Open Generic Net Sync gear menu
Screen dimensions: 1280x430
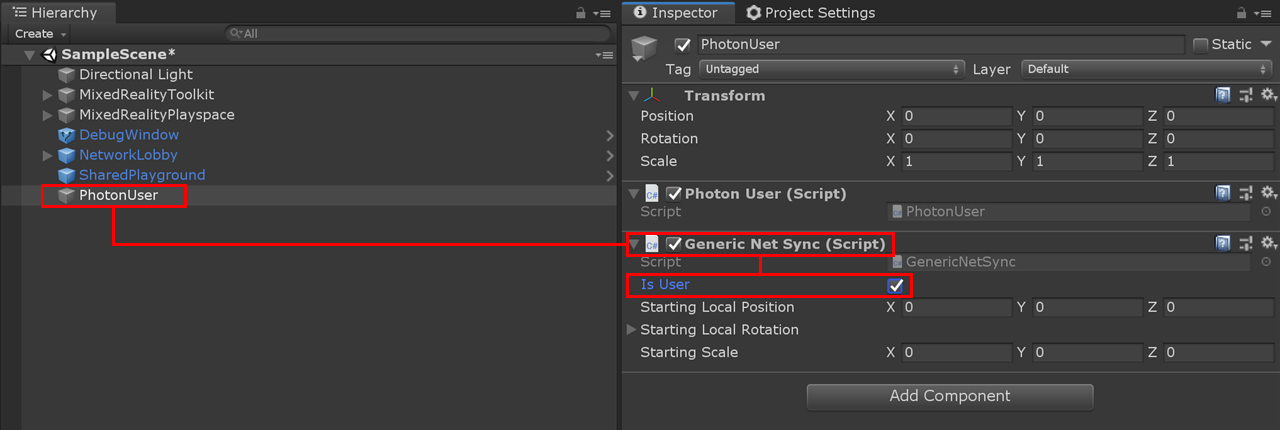pos(1268,243)
